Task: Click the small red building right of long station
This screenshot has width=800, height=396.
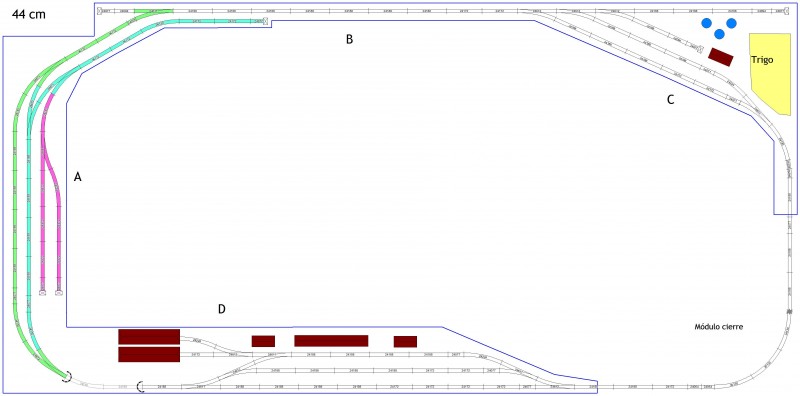Action: point(405,341)
